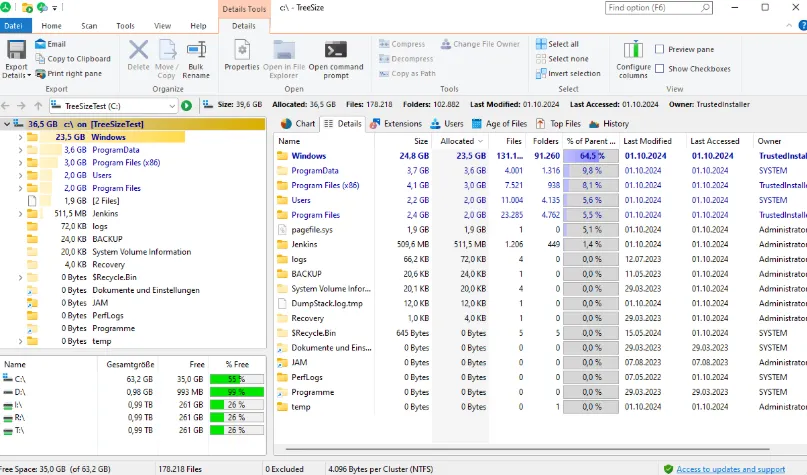
Task: Open the Users view tab
Action: click(x=447, y=124)
